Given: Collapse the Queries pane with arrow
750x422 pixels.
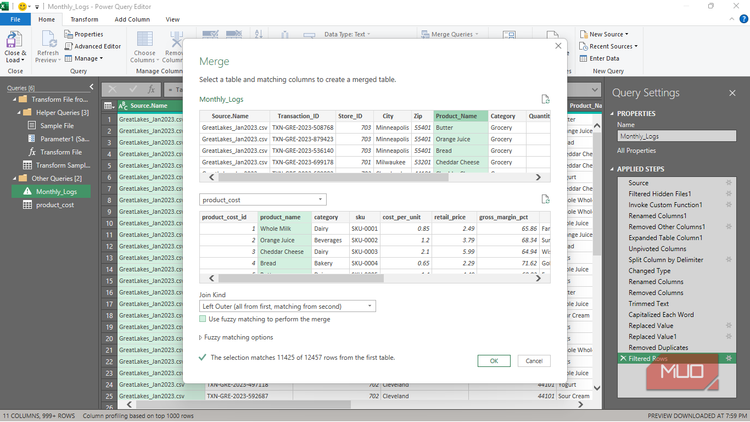Looking at the screenshot, I should [x=91, y=87].
